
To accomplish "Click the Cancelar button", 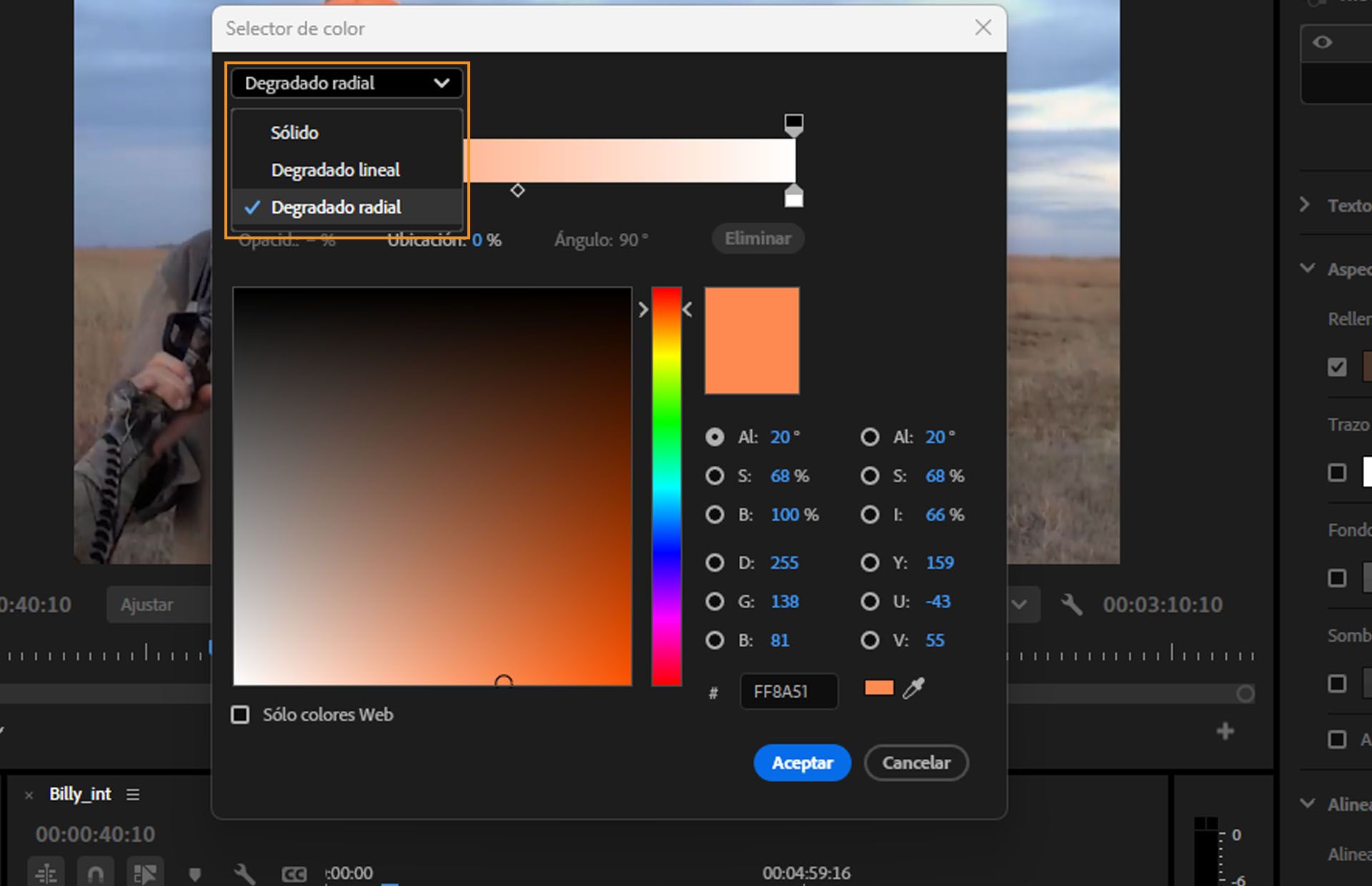I will coord(915,762).
